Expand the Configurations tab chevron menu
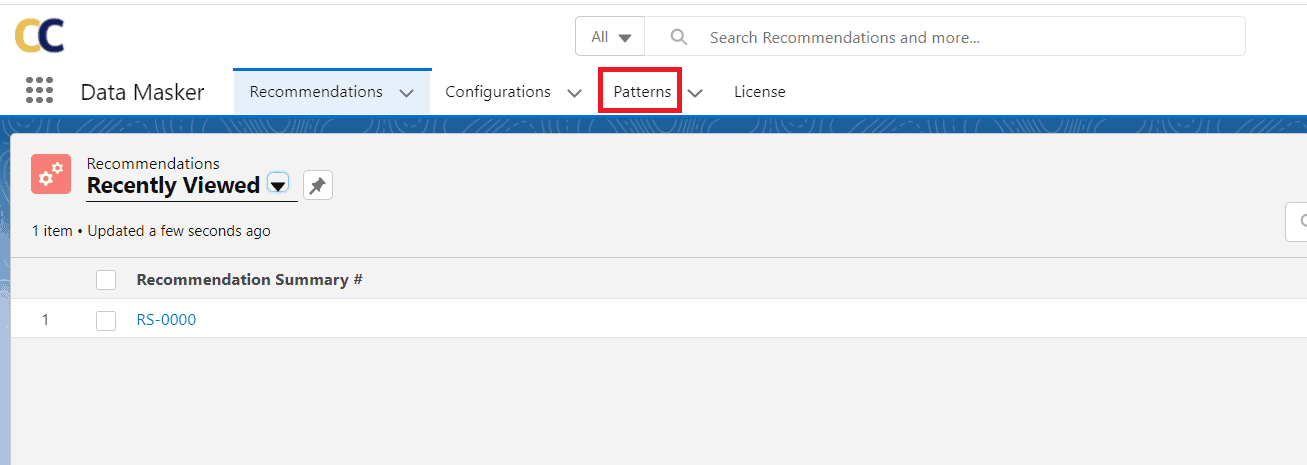The image size is (1307, 465). (574, 92)
